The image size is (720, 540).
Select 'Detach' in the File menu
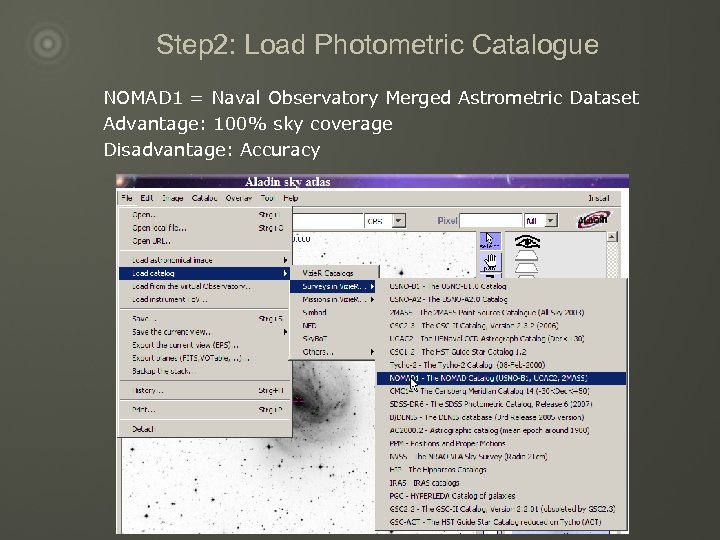pos(205,429)
